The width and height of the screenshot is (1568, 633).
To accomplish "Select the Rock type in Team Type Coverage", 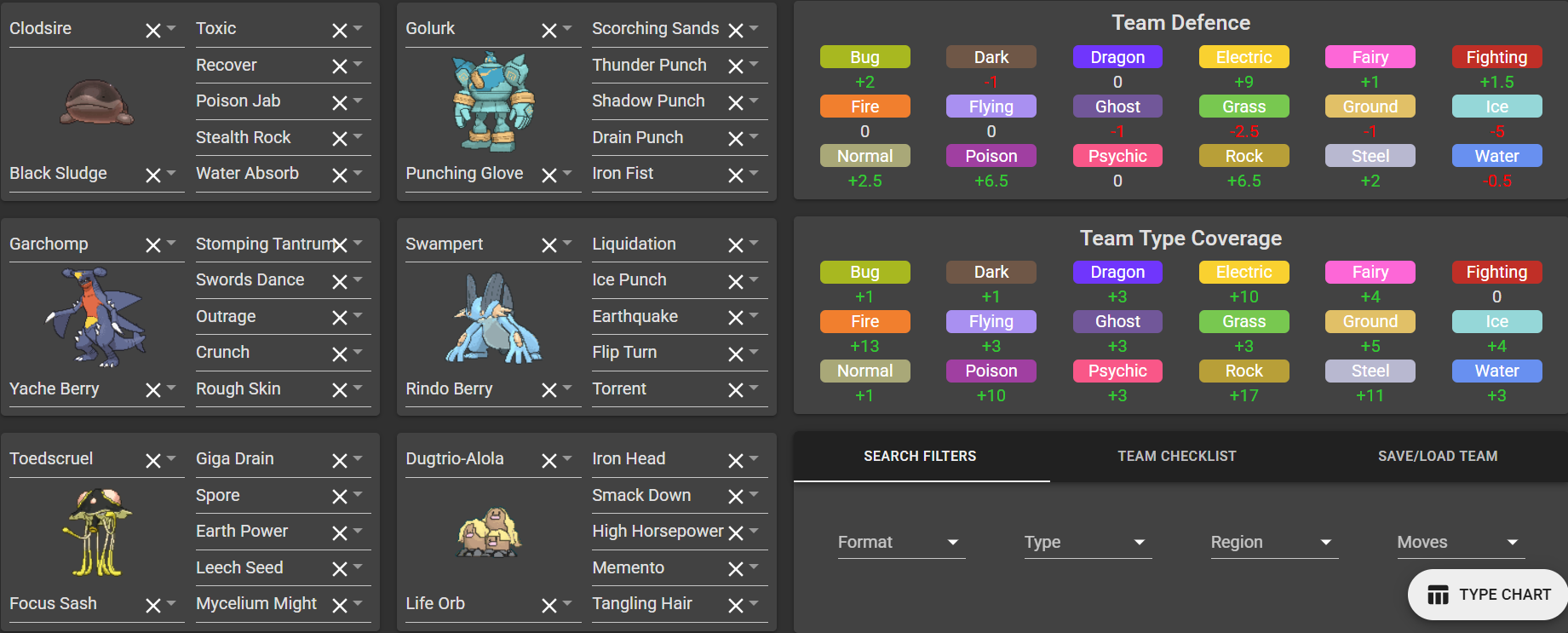I will click(x=1243, y=371).
